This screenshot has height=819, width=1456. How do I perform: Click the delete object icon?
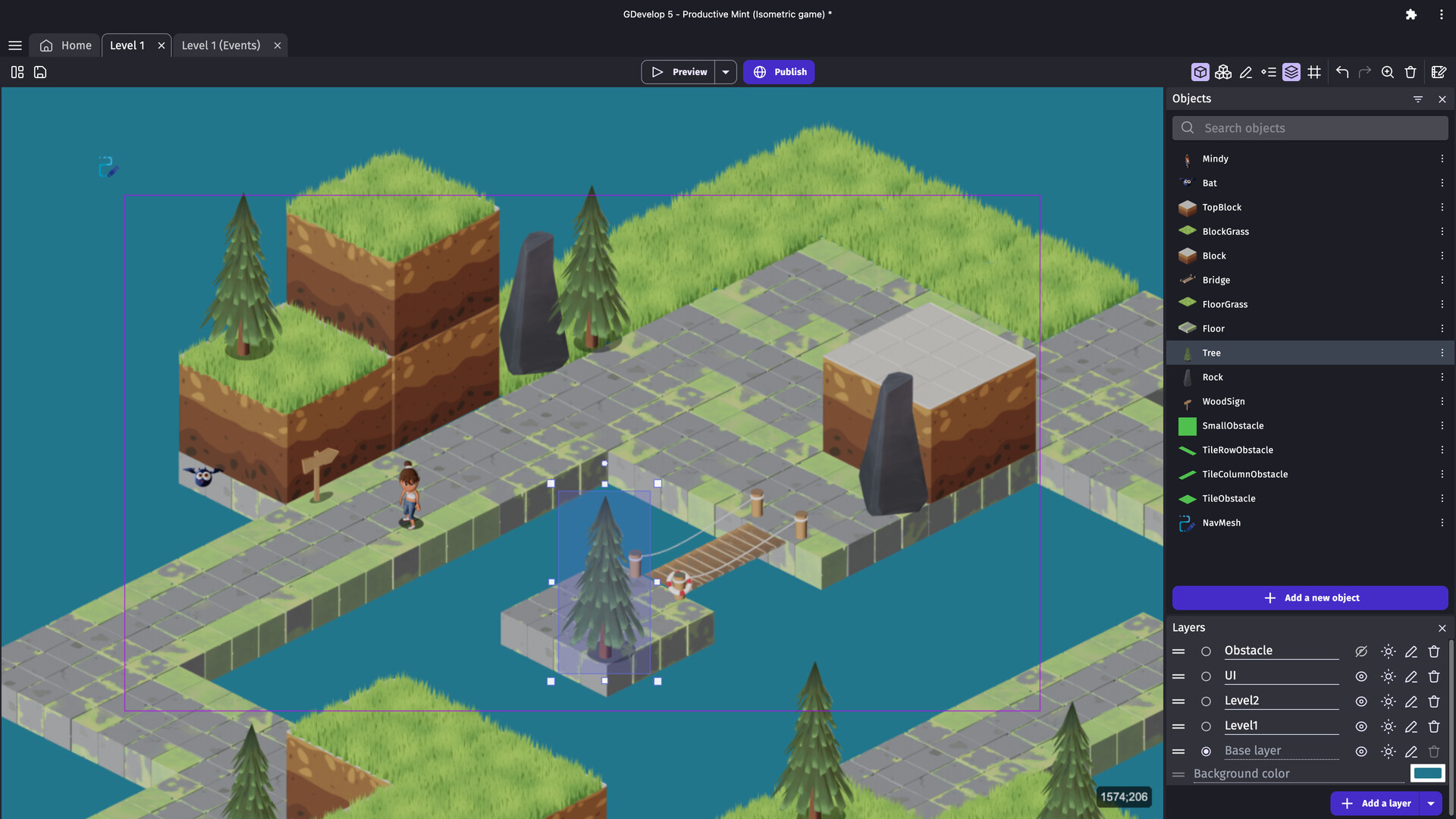(x=1410, y=72)
